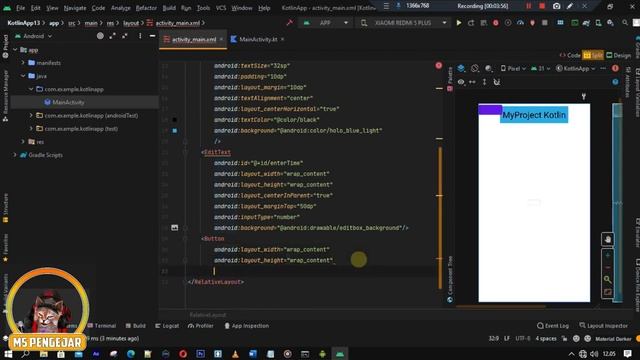Click the build hammer icon
Image resolution: width=640 pixels, height=360 pixels.
coord(289,23)
